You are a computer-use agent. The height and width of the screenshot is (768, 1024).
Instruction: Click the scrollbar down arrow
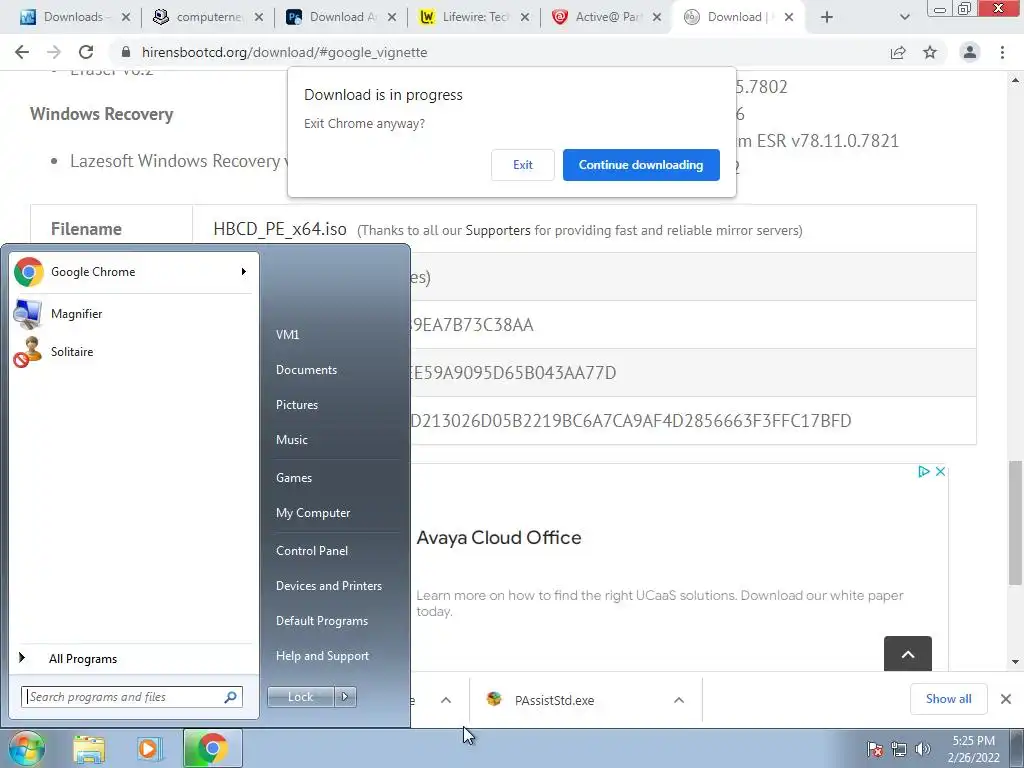pyautogui.click(x=1015, y=662)
